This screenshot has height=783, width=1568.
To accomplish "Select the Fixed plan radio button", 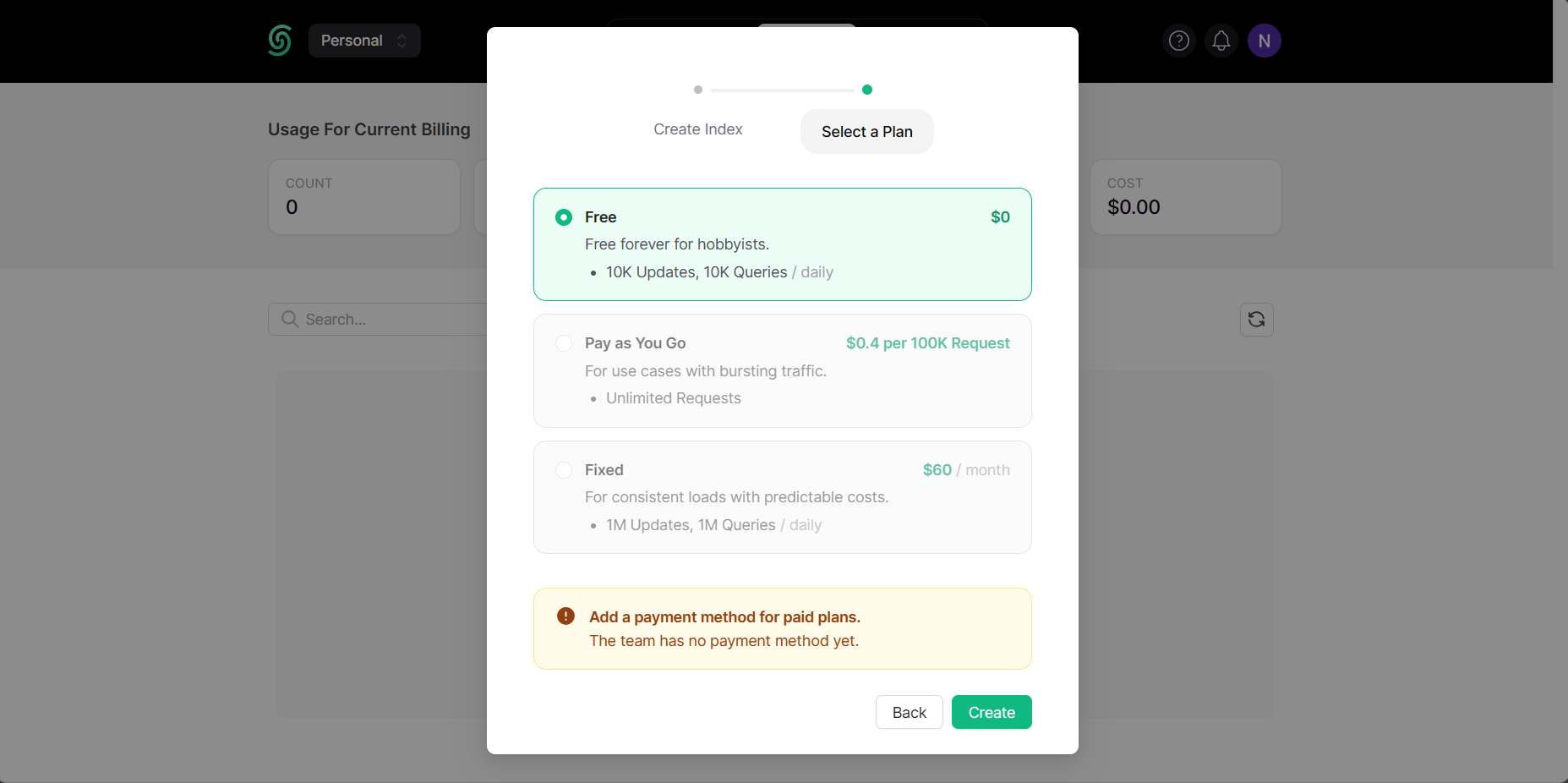I will tap(564, 470).
